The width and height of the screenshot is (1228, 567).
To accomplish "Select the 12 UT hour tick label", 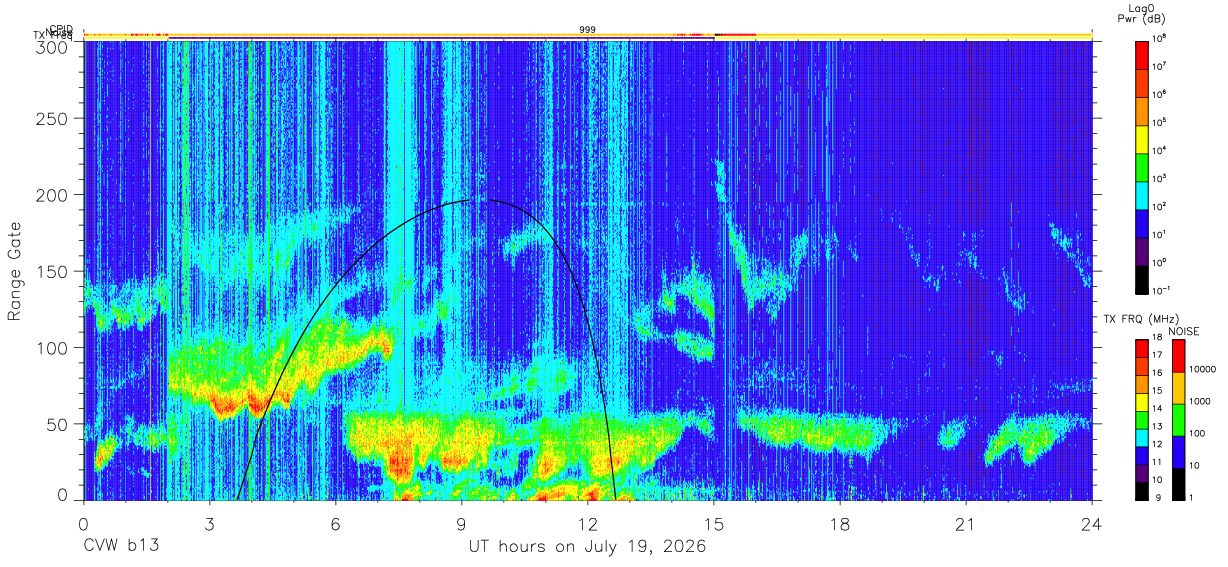I will [588, 524].
